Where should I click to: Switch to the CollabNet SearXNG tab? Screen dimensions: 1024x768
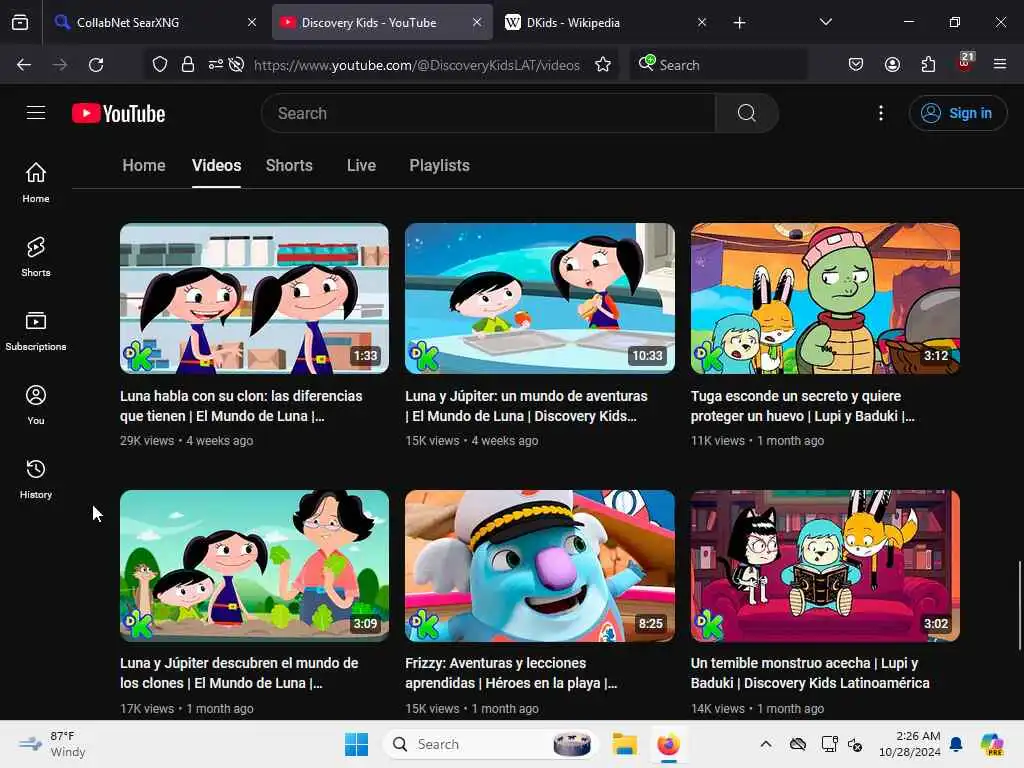156,22
